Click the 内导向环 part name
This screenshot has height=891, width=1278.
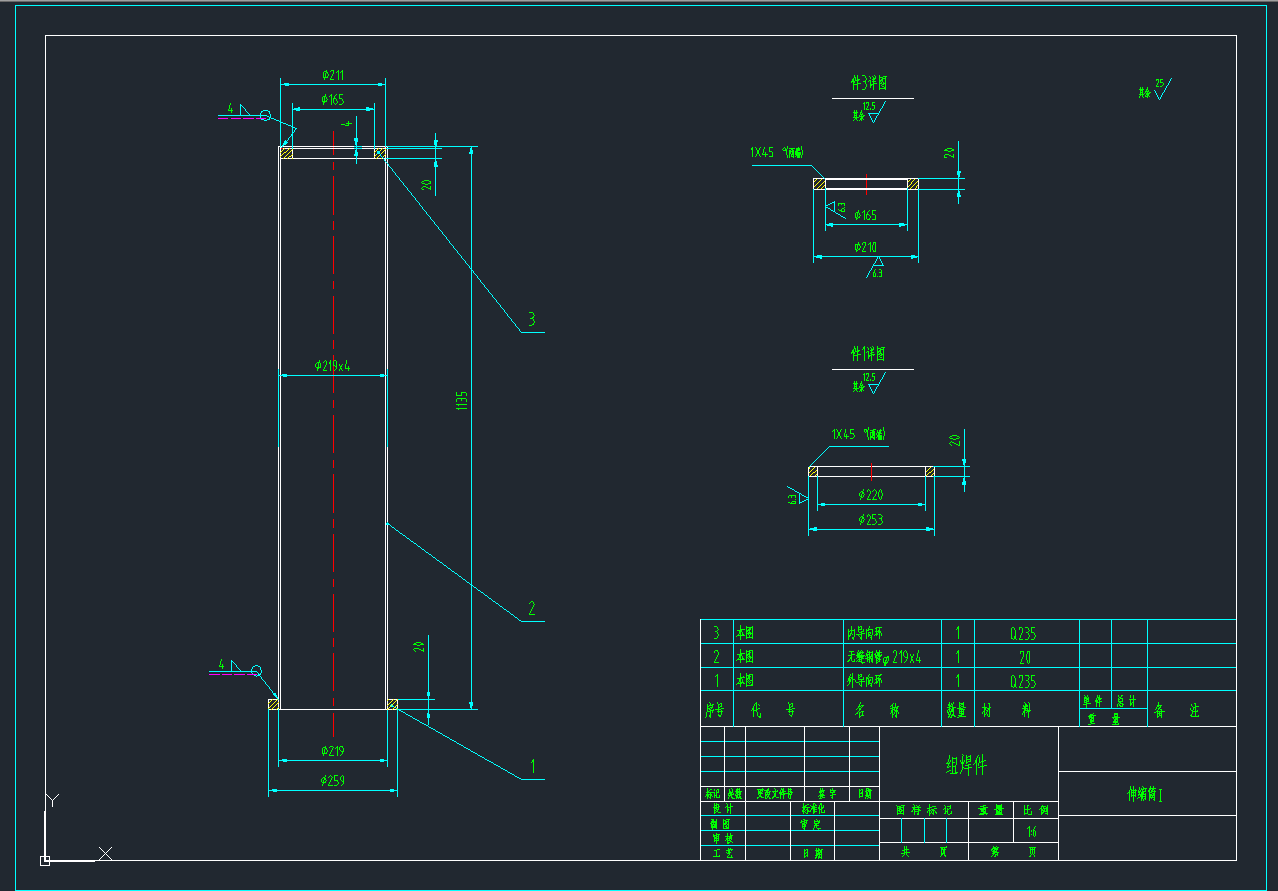click(x=865, y=633)
